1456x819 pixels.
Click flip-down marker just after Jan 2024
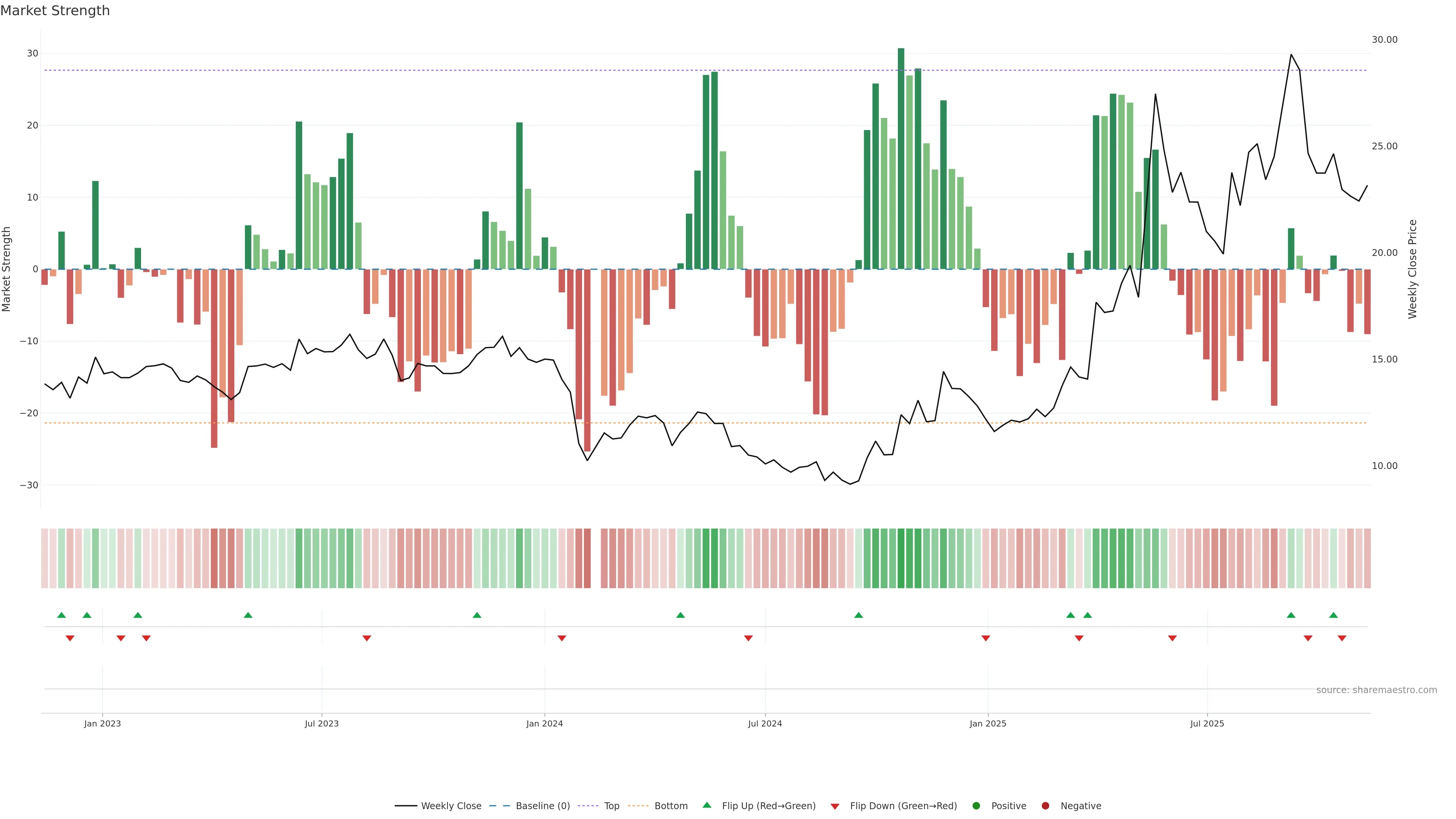562,638
